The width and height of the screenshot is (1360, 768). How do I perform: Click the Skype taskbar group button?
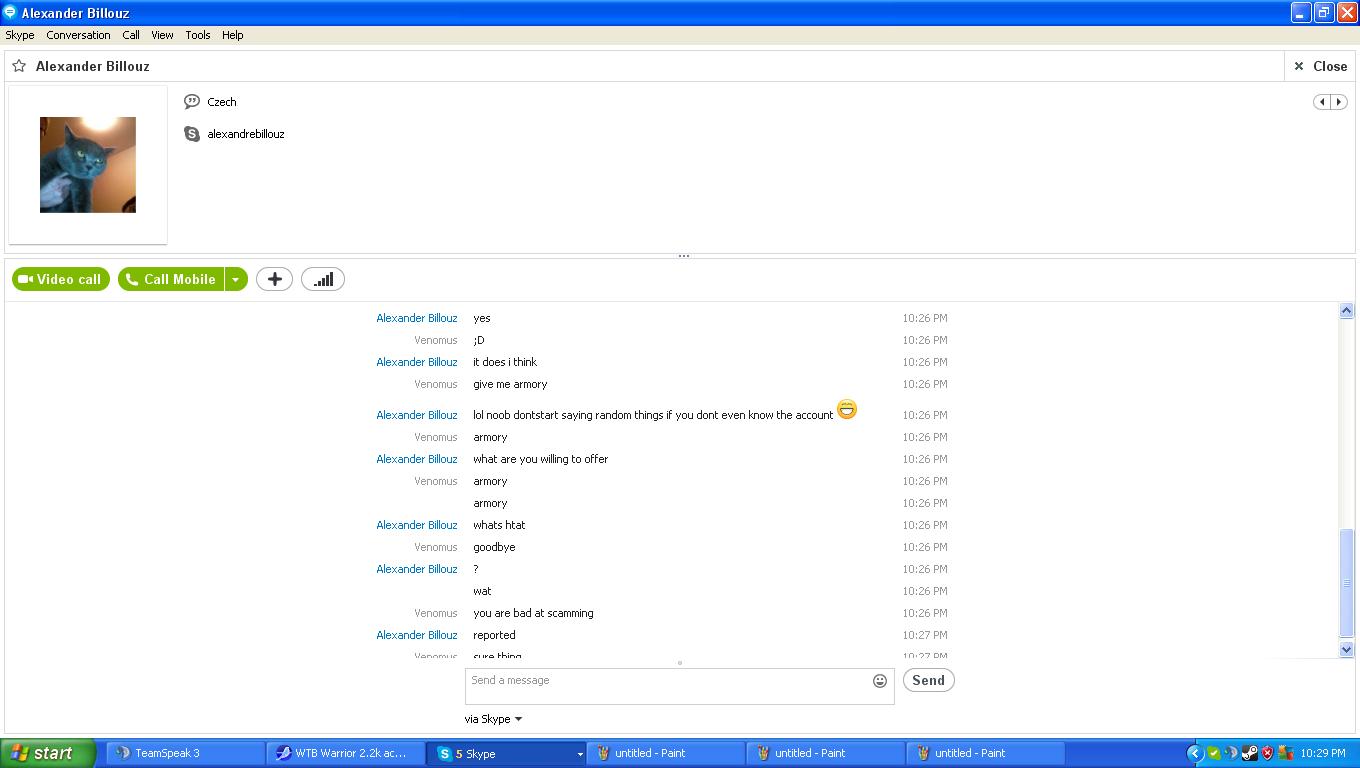(506, 753)
